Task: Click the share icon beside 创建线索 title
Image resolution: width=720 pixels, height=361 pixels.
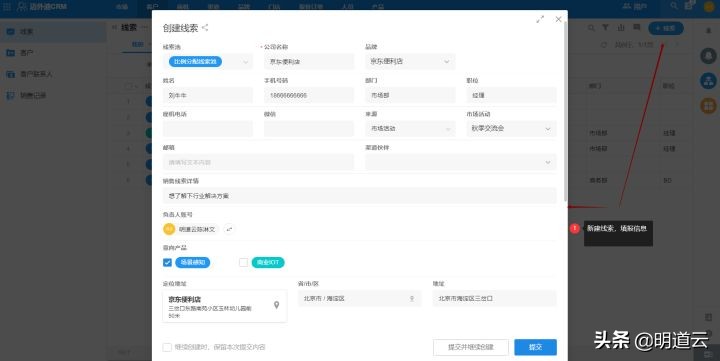Action: click(x=205, y=28)
